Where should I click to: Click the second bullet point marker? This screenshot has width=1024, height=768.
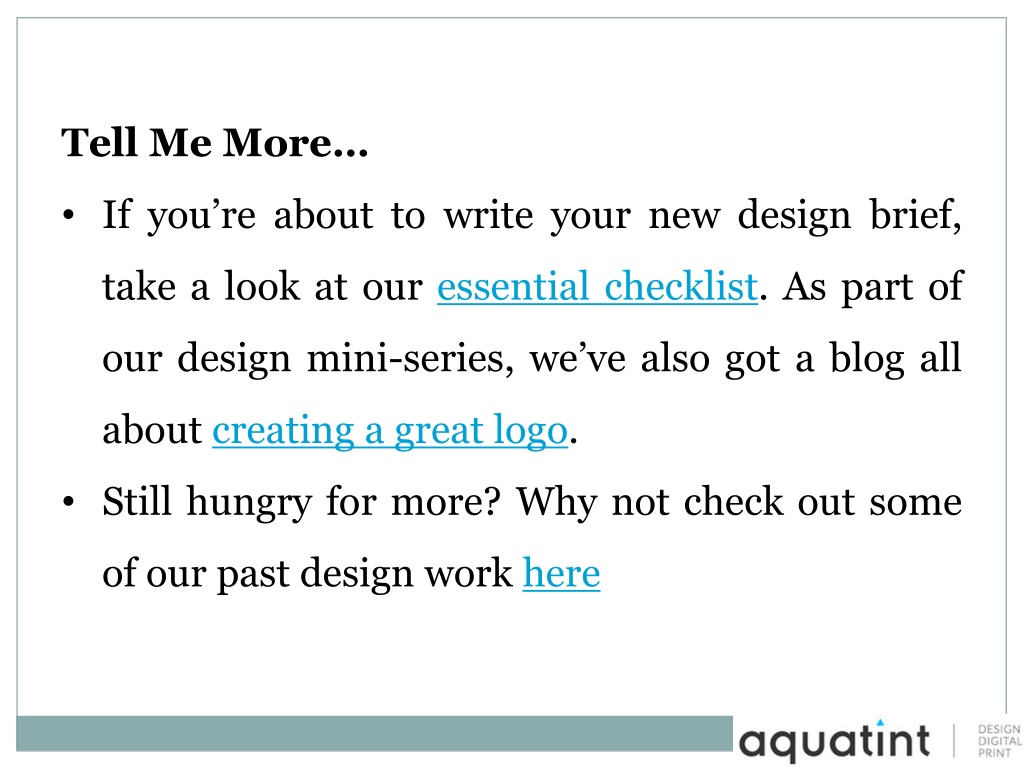tap(69, 502)
